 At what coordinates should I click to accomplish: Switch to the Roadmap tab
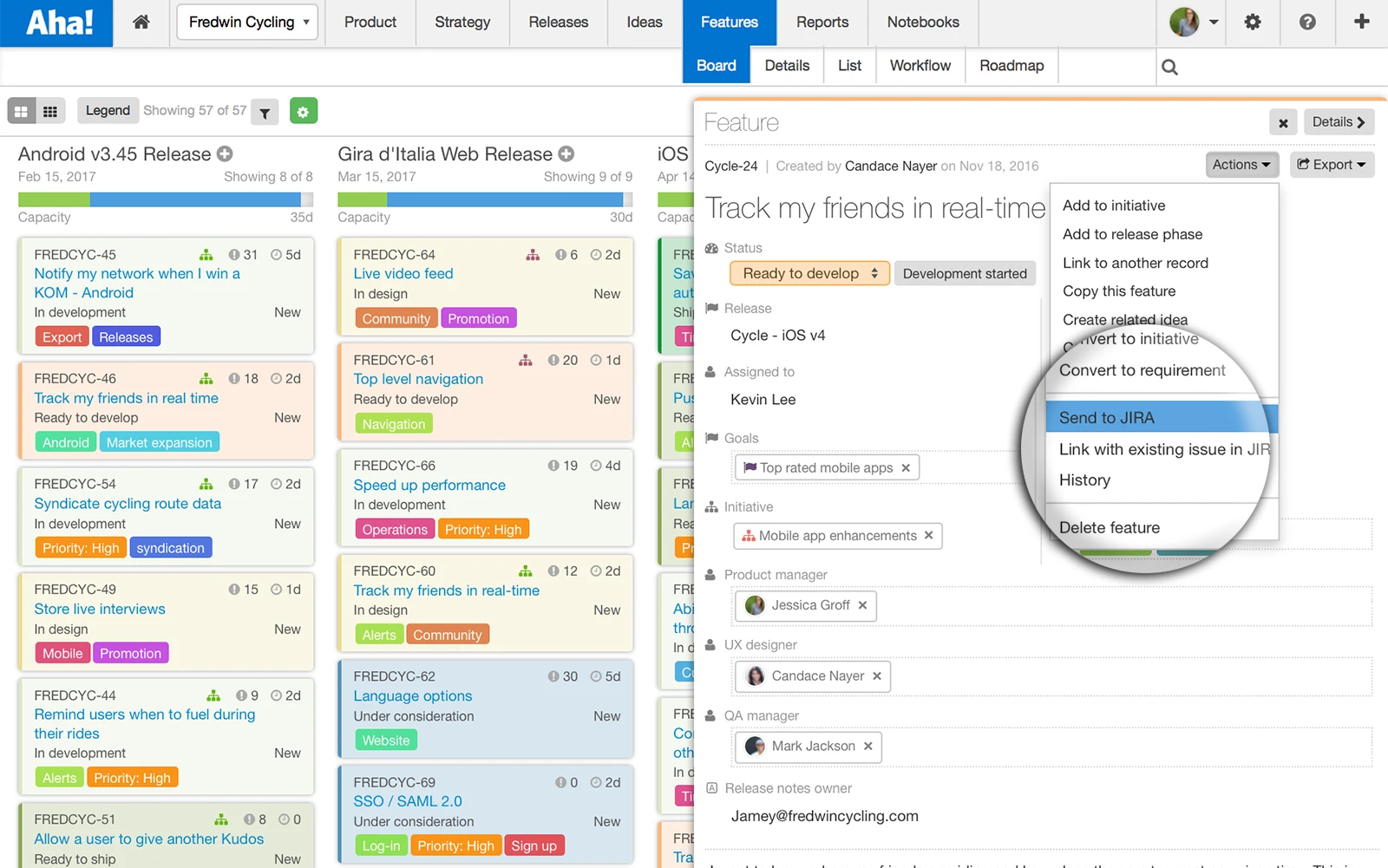pyautogui.click(x=1012, y=66)
